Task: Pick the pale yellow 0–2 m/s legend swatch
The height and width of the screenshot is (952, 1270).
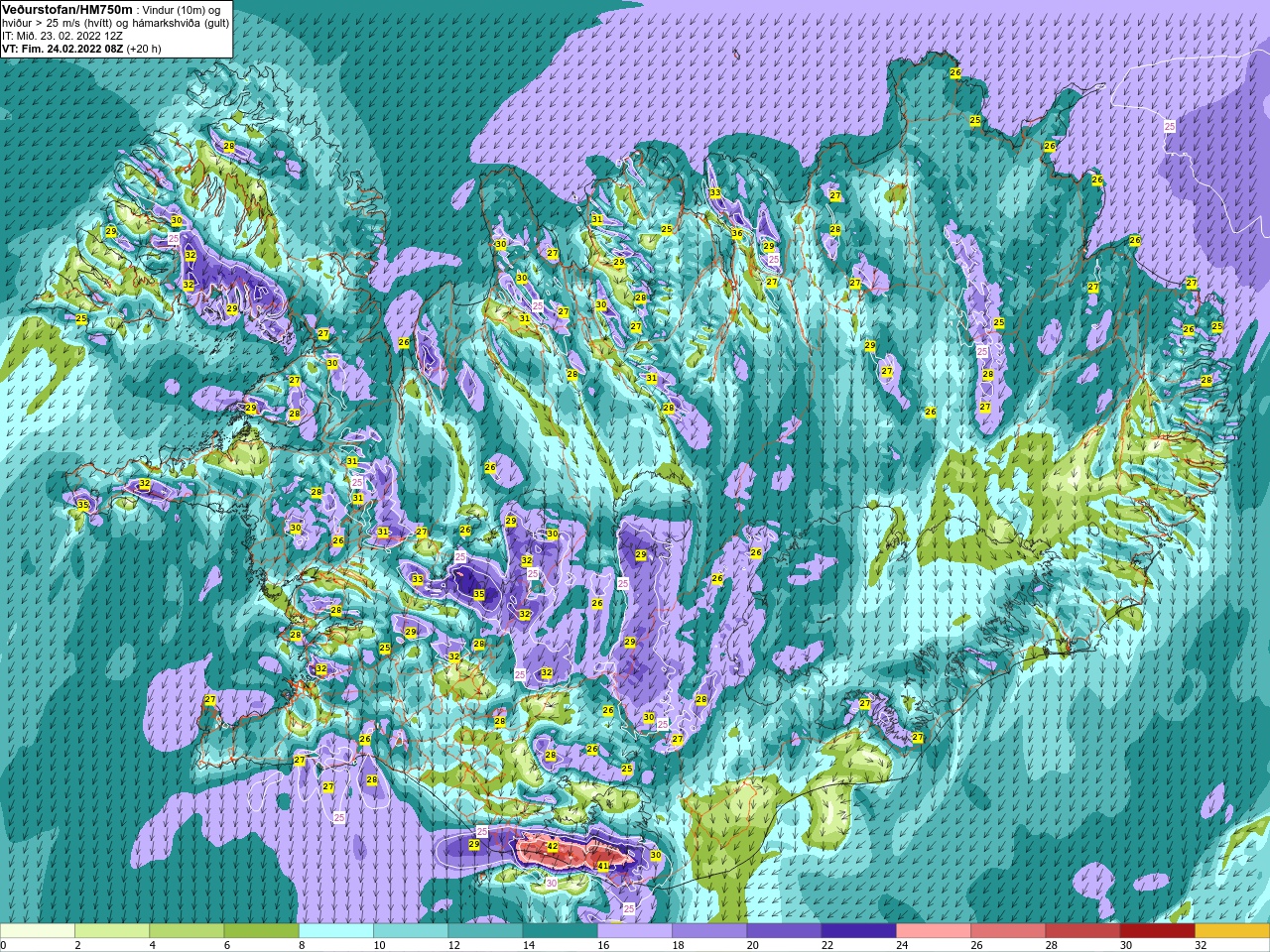Action: click(x=38, y=931)
